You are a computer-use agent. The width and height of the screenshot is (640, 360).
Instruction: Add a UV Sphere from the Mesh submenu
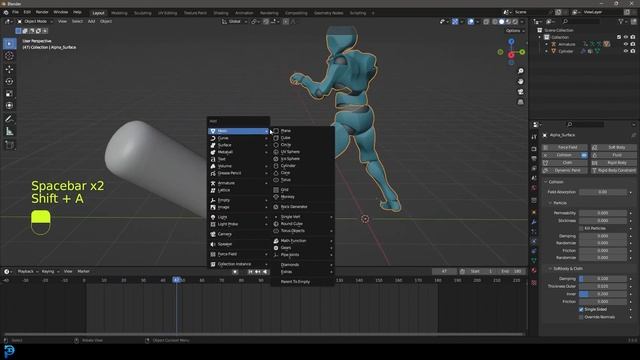302,151
